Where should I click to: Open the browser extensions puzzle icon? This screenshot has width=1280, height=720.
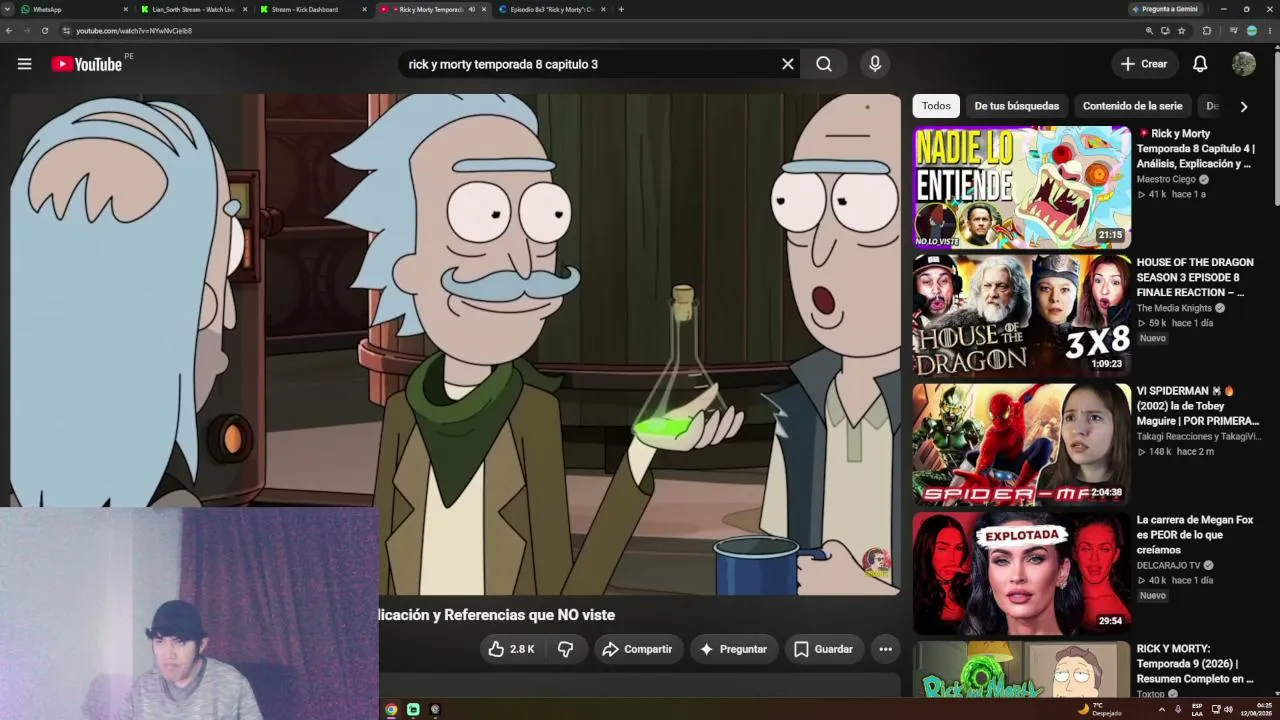pos(1207,31)
